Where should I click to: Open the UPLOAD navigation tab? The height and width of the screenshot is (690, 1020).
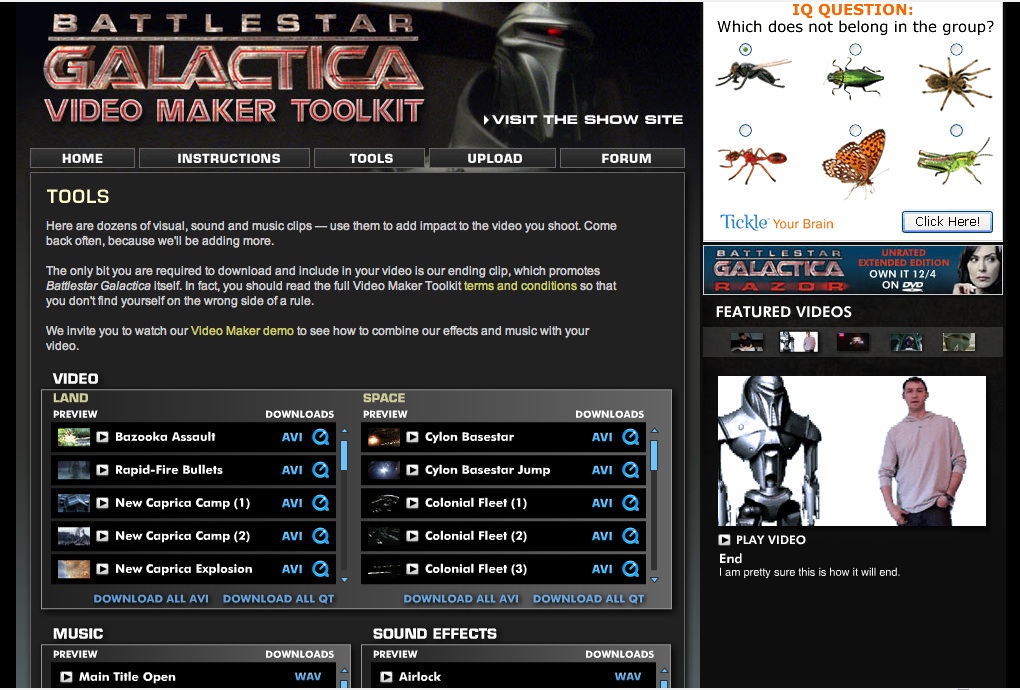(492, 158)
